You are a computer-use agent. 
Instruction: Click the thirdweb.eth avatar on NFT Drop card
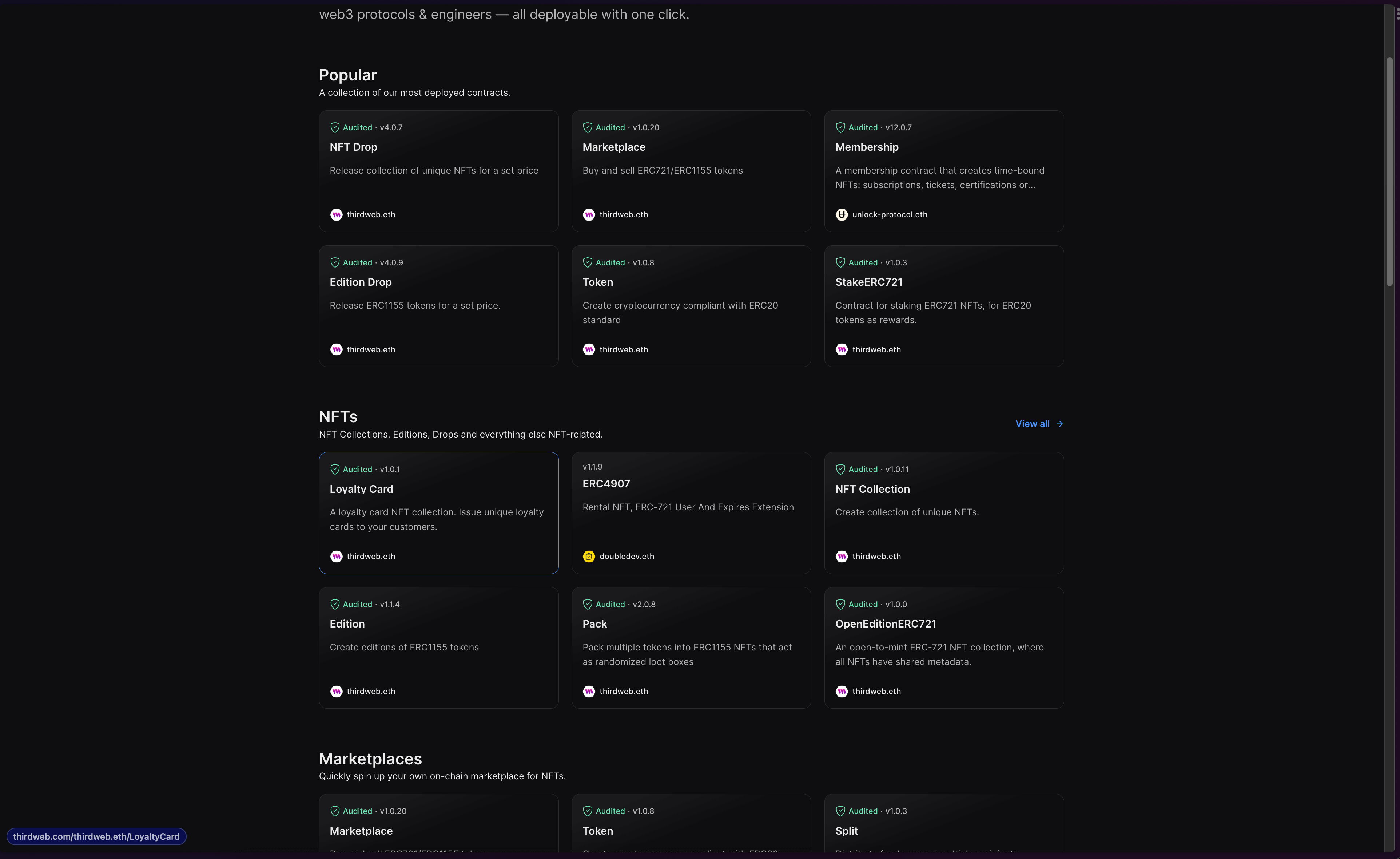pyautogui.click(x=337, y=214)
